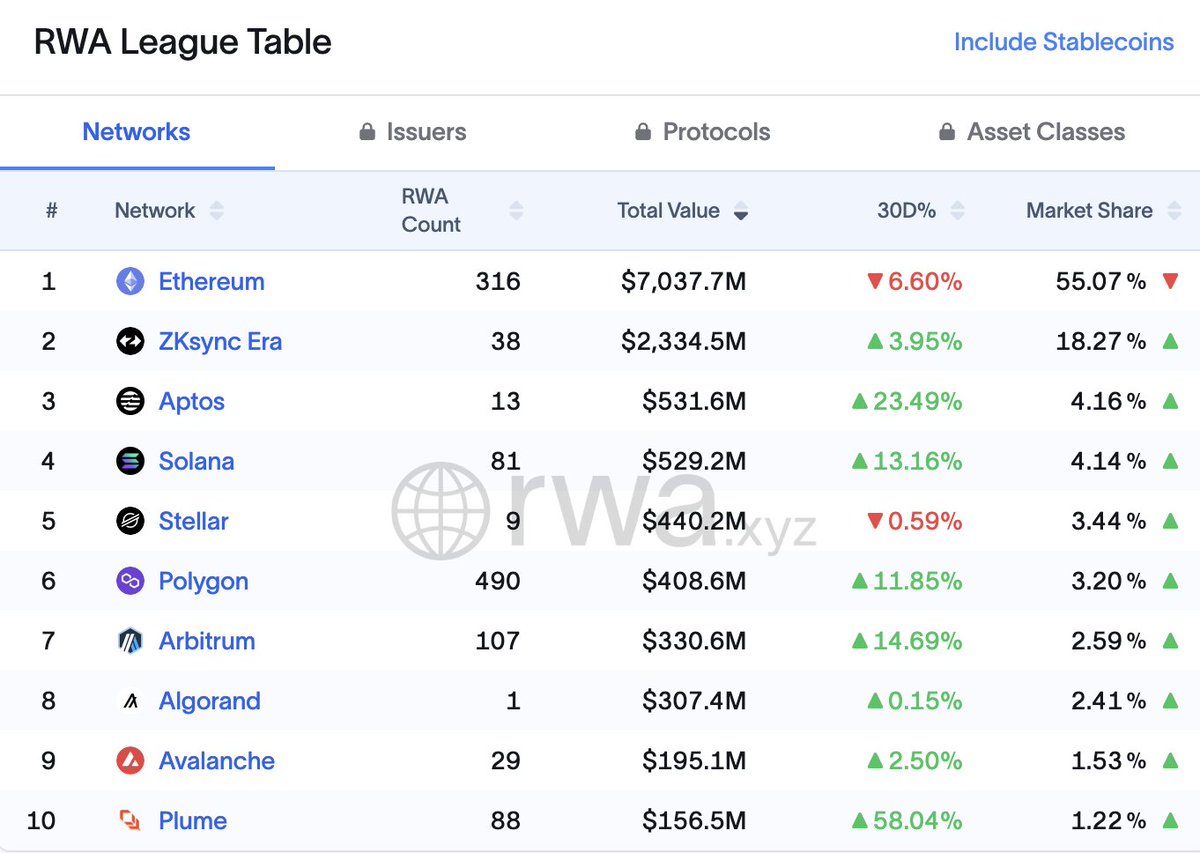Open the ZKsync Era network link
Viewport: 1200px width, 853px height.
[x=221, y=341]
